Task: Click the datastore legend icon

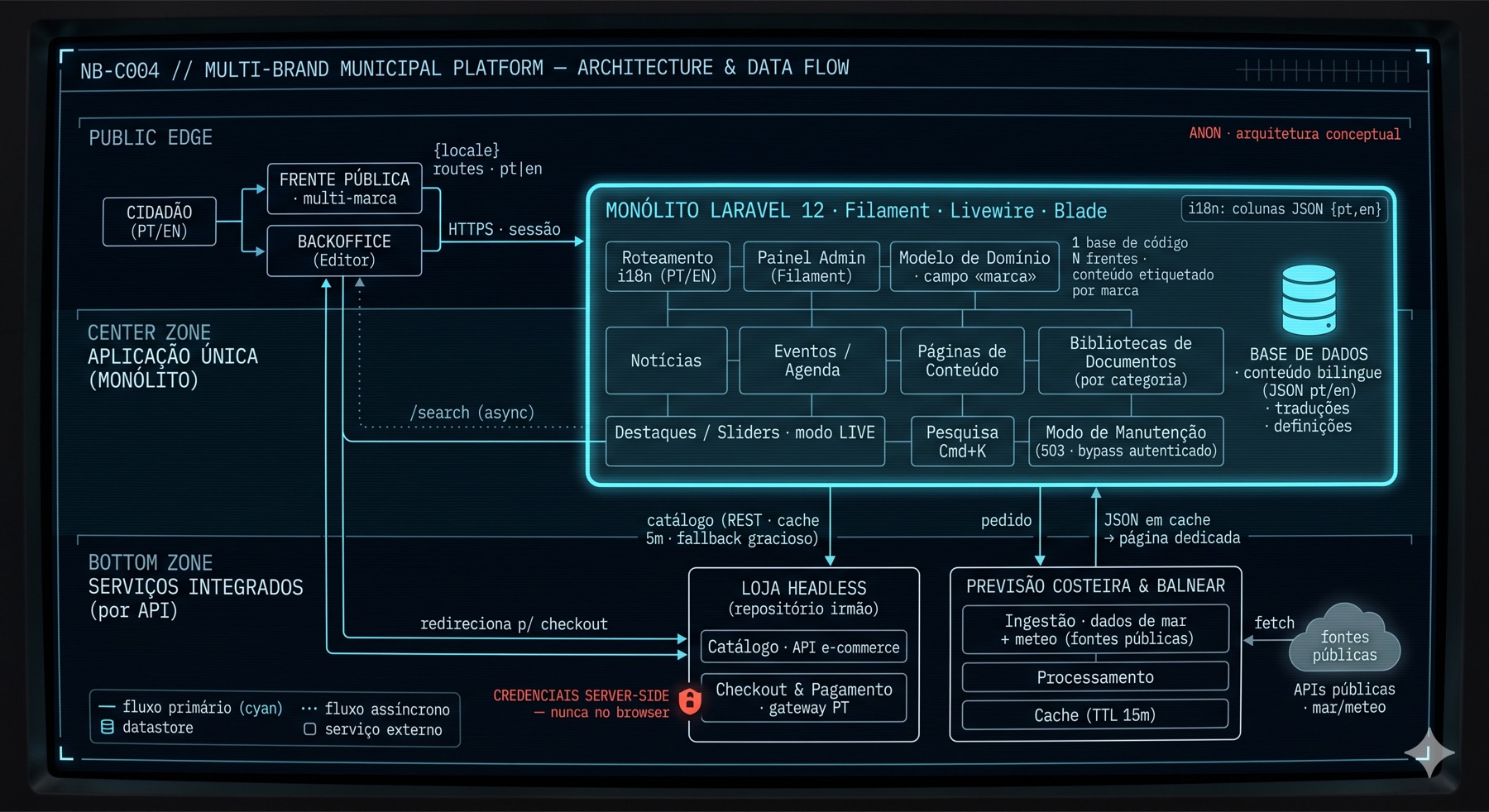Action: [108, 728]
